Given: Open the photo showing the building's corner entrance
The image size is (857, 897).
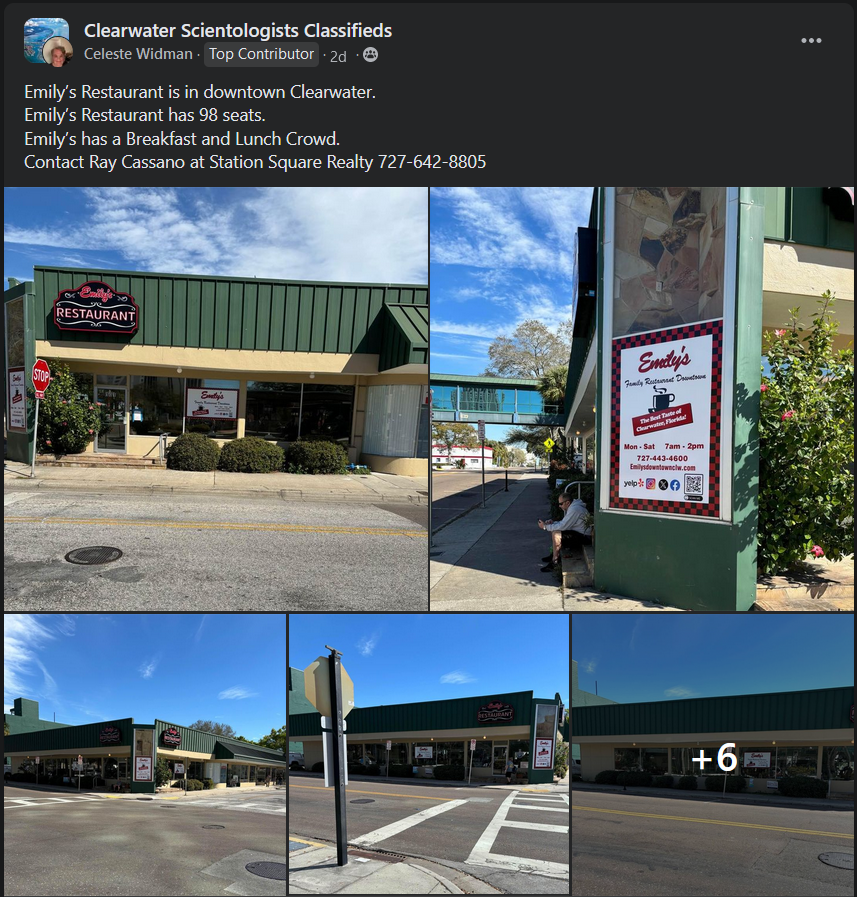Looking at the screenshot, I should (145, 754).
